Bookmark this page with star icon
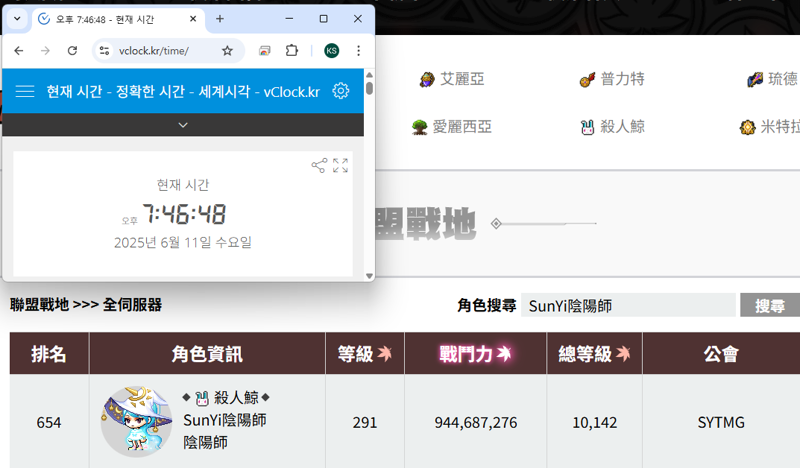The width and height of the screenshot is (800, 468). pyautogui.click(x=228, y=51)
